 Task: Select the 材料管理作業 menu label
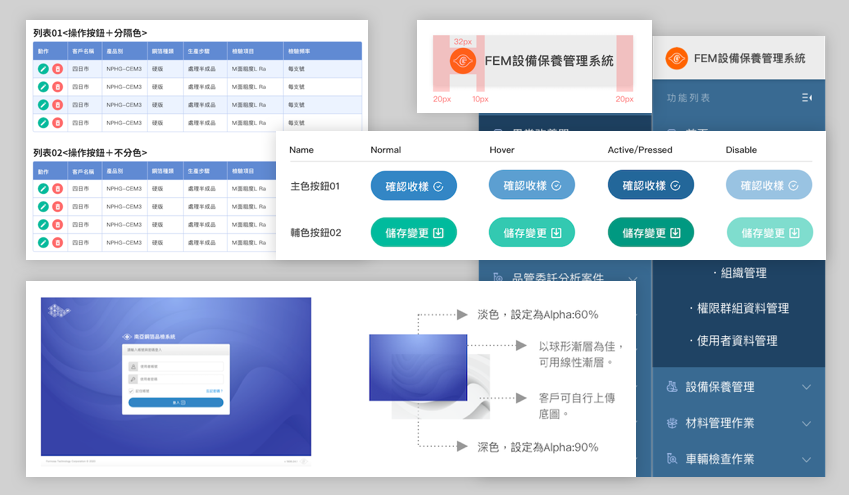720,423
